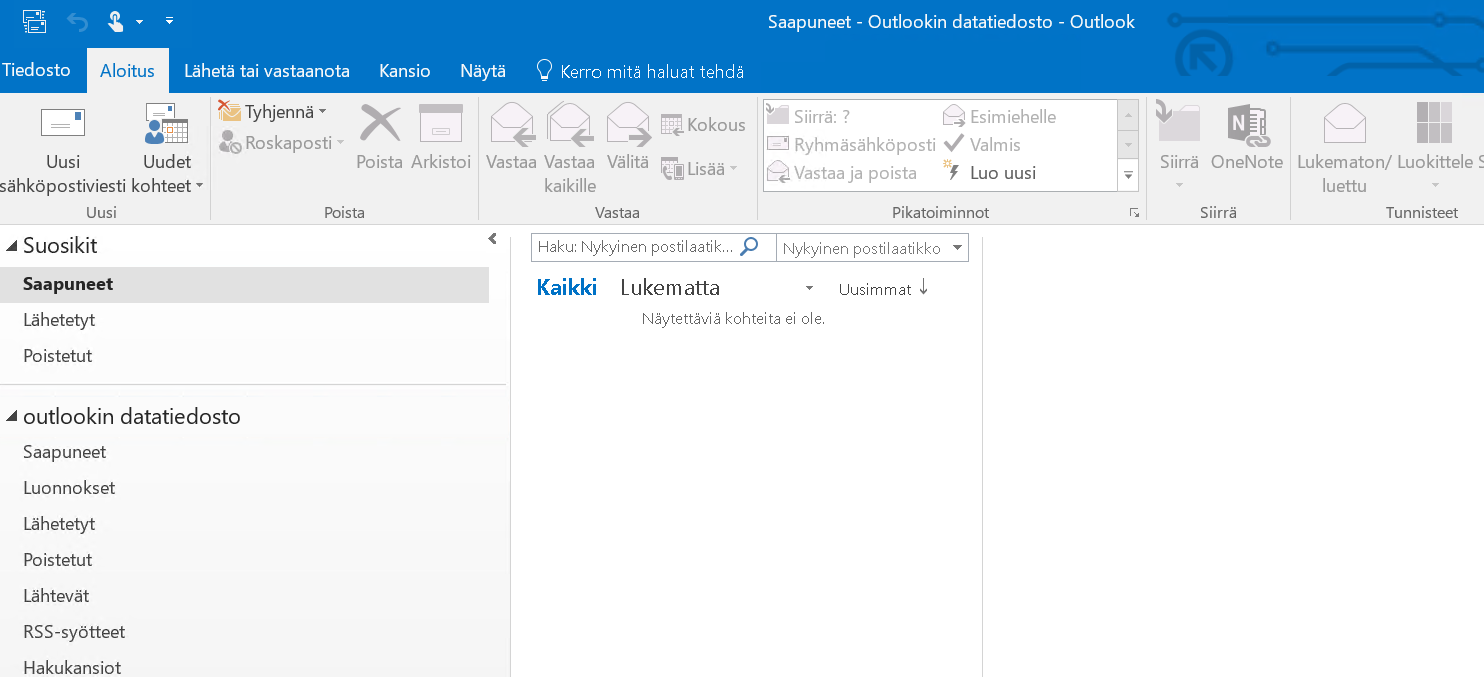Switch to Lähetä tai vastaanota tab
Image resolution: width=1484 pixels, height=677 pixels.
tap(267, 71)
